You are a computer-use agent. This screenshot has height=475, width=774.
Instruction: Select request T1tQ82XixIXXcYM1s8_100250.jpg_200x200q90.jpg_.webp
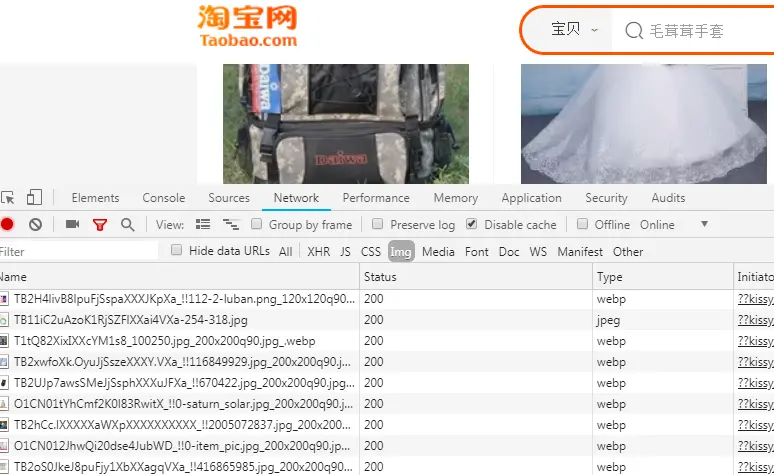(x=164, y=341)
